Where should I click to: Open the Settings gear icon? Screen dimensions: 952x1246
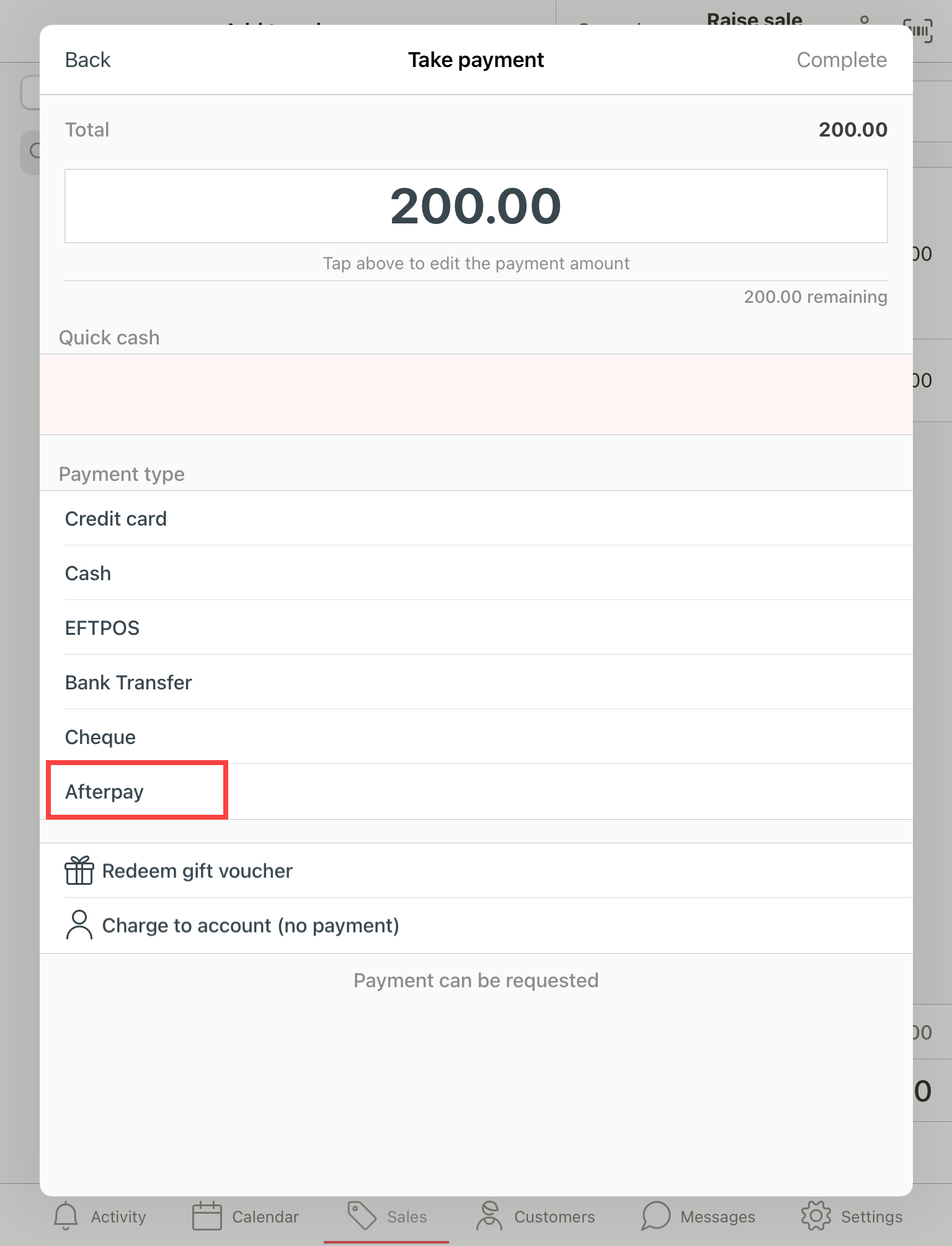(816, 1216)
